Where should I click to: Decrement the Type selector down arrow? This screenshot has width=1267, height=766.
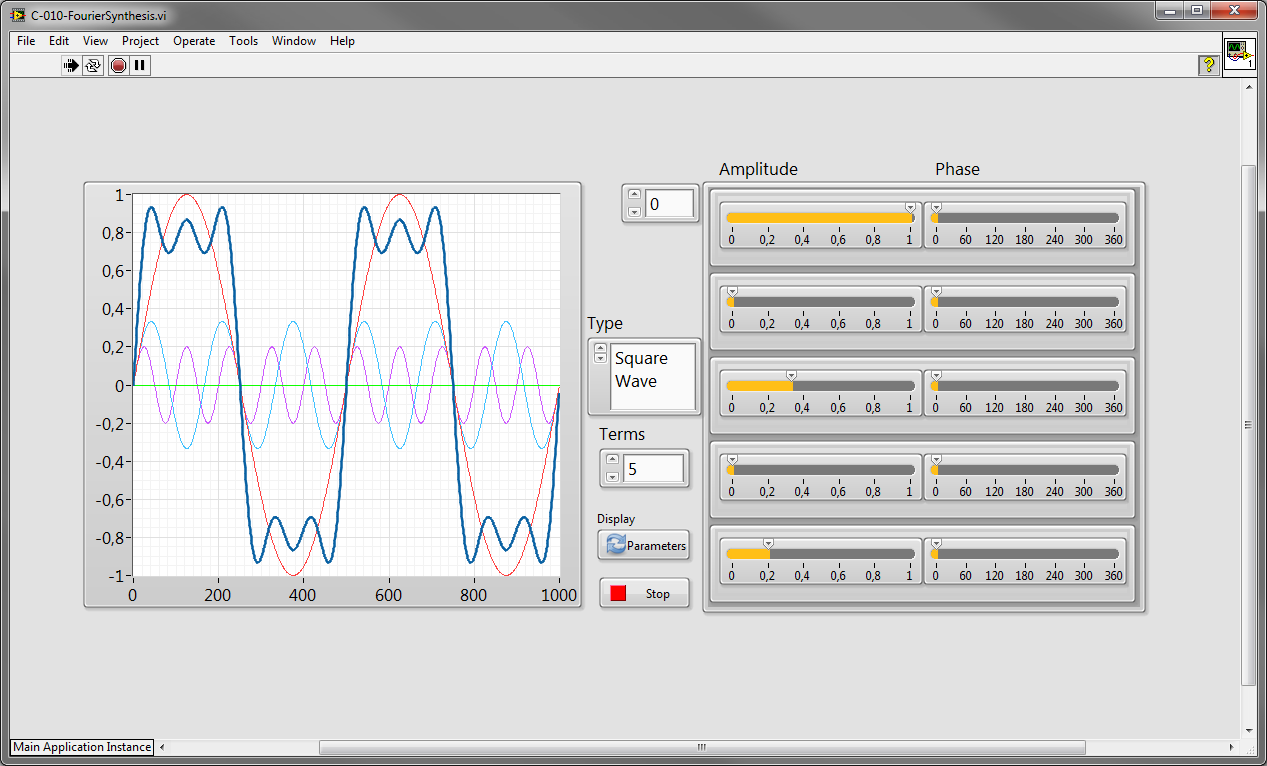(x=600, y=358)
